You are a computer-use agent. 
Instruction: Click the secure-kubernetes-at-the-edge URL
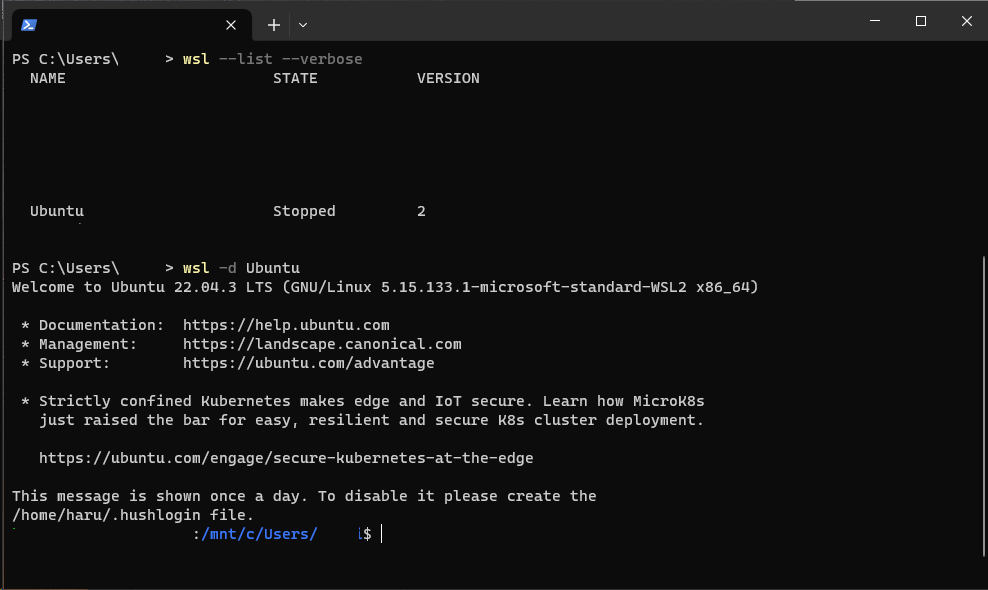pyautogui.click(x=286, y=458)
